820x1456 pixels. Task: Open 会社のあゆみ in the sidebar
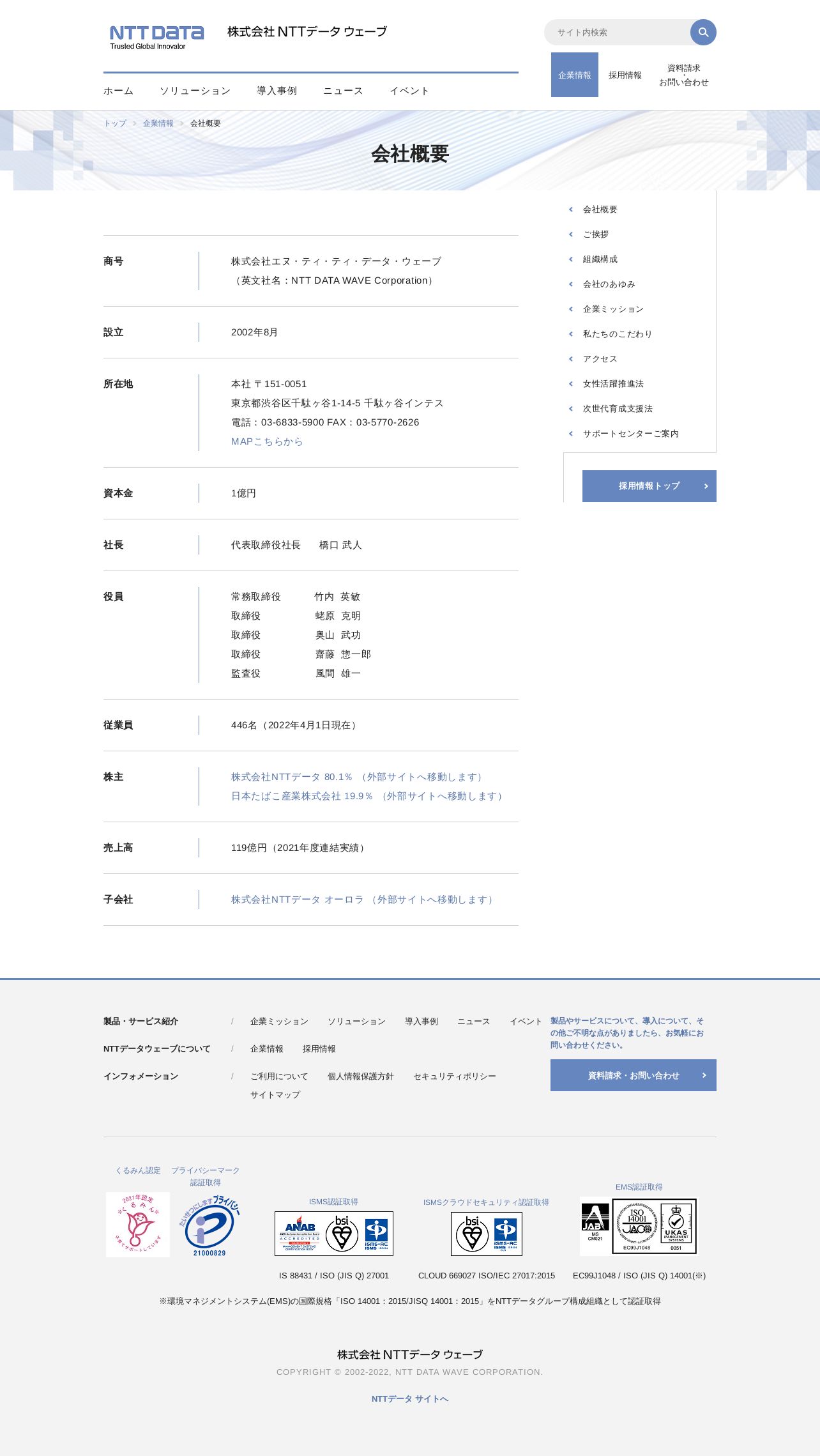609,284
